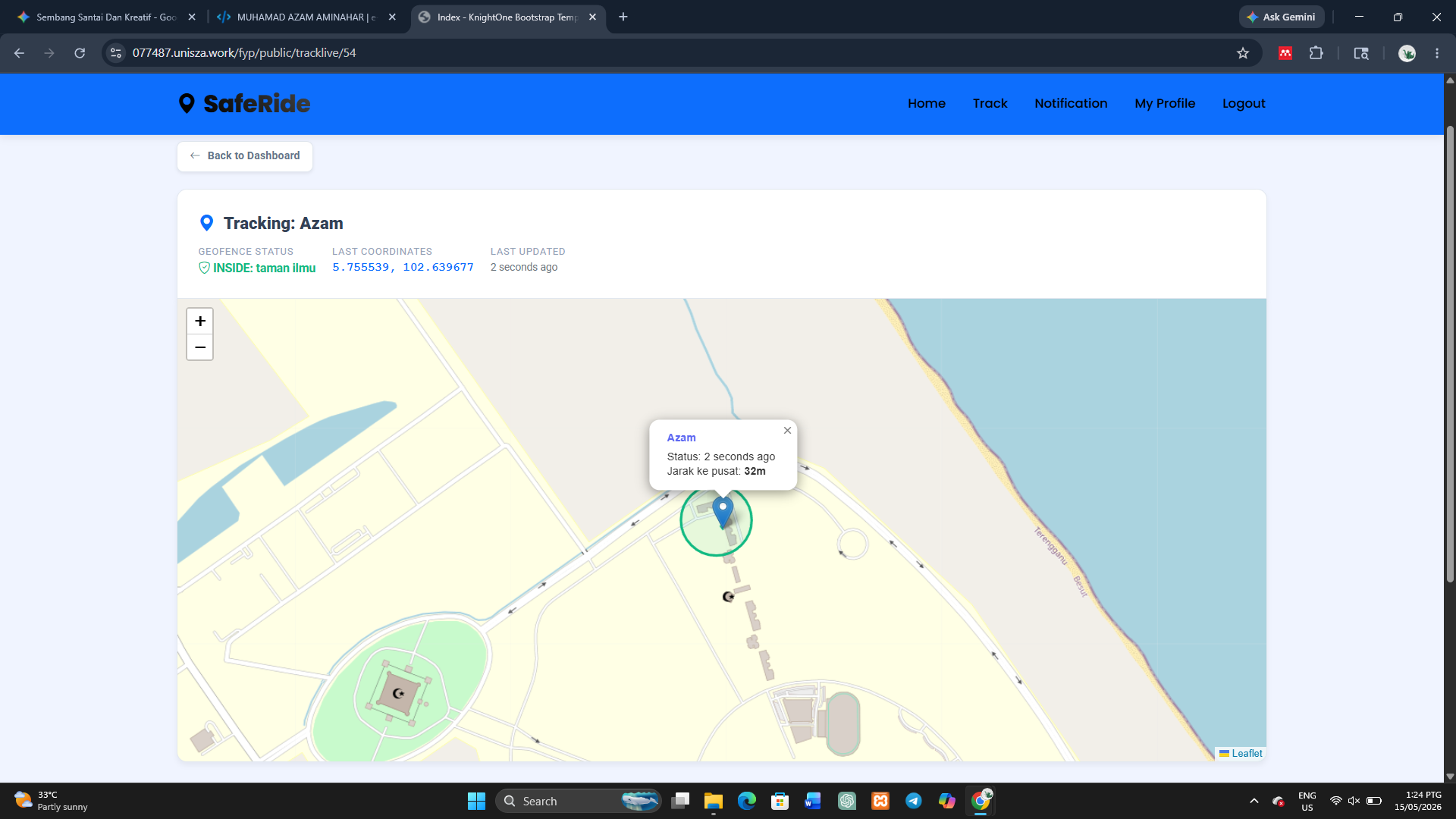Close the Index - KnightOne Bootstrap tab

592,17
